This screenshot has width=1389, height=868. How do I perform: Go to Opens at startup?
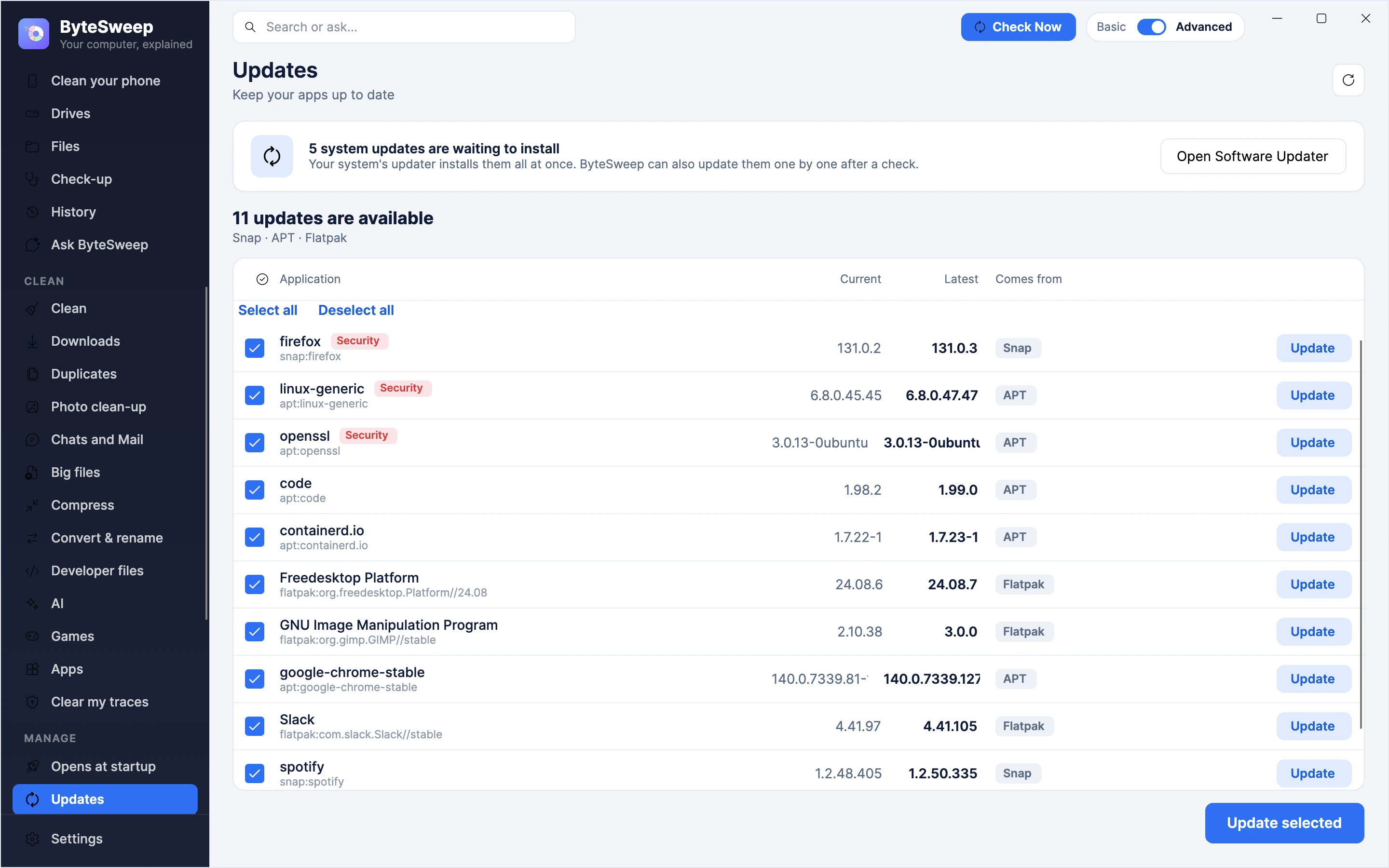[105, 766]
